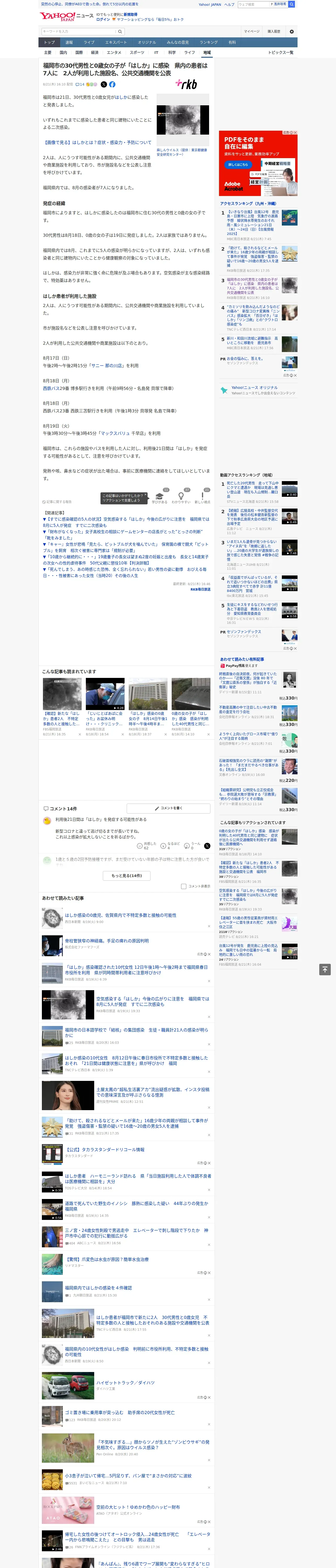Click the サニー 那の川店 link
Image resolution: width=336 pixels, height=1568 pixels.
click(x=107, y=366)
